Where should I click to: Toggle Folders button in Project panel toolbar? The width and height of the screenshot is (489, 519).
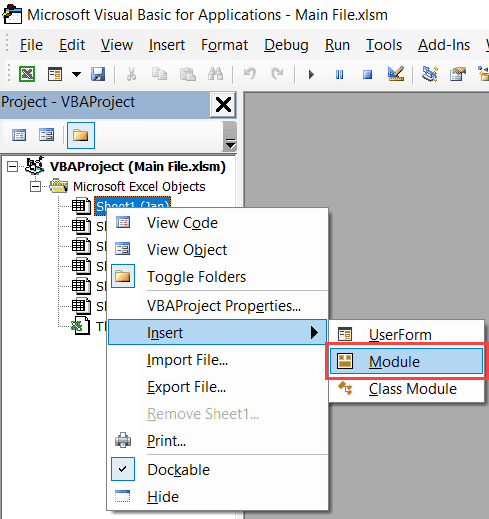[81, 135]
